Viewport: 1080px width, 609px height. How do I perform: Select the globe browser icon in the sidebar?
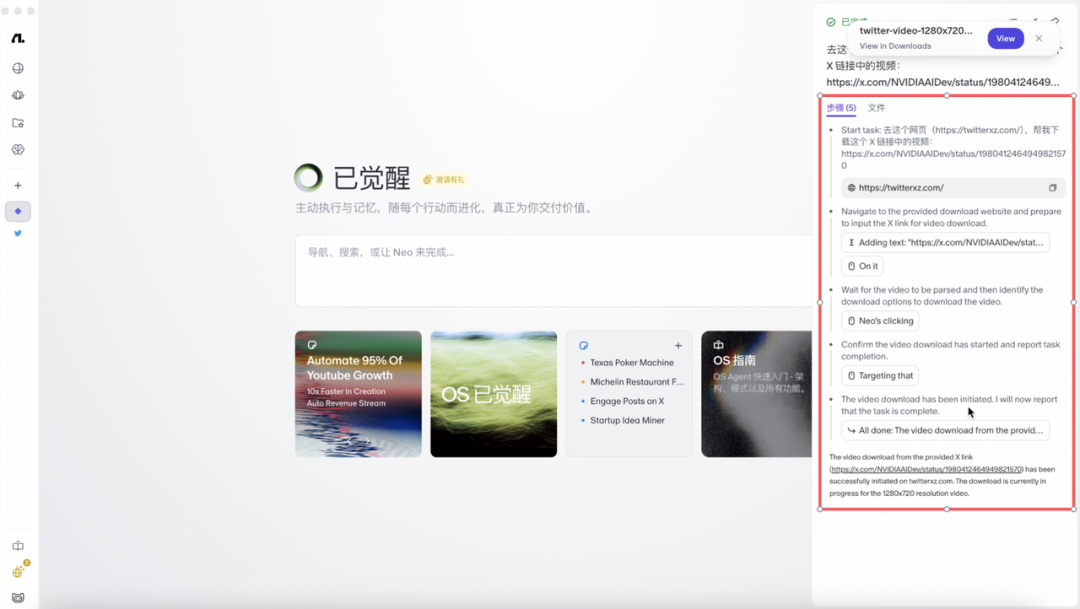coord(18,68)
